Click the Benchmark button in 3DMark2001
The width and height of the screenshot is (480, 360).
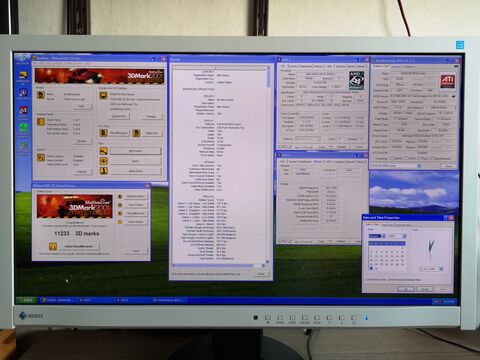(x=135, y=151)
